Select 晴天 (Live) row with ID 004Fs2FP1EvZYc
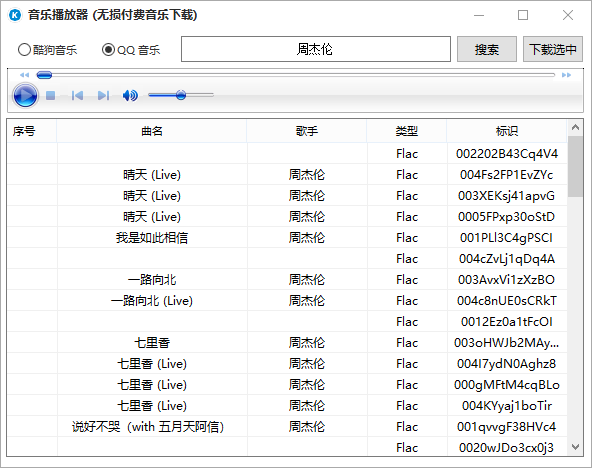592x468 pixels. [x=287, y=175]
